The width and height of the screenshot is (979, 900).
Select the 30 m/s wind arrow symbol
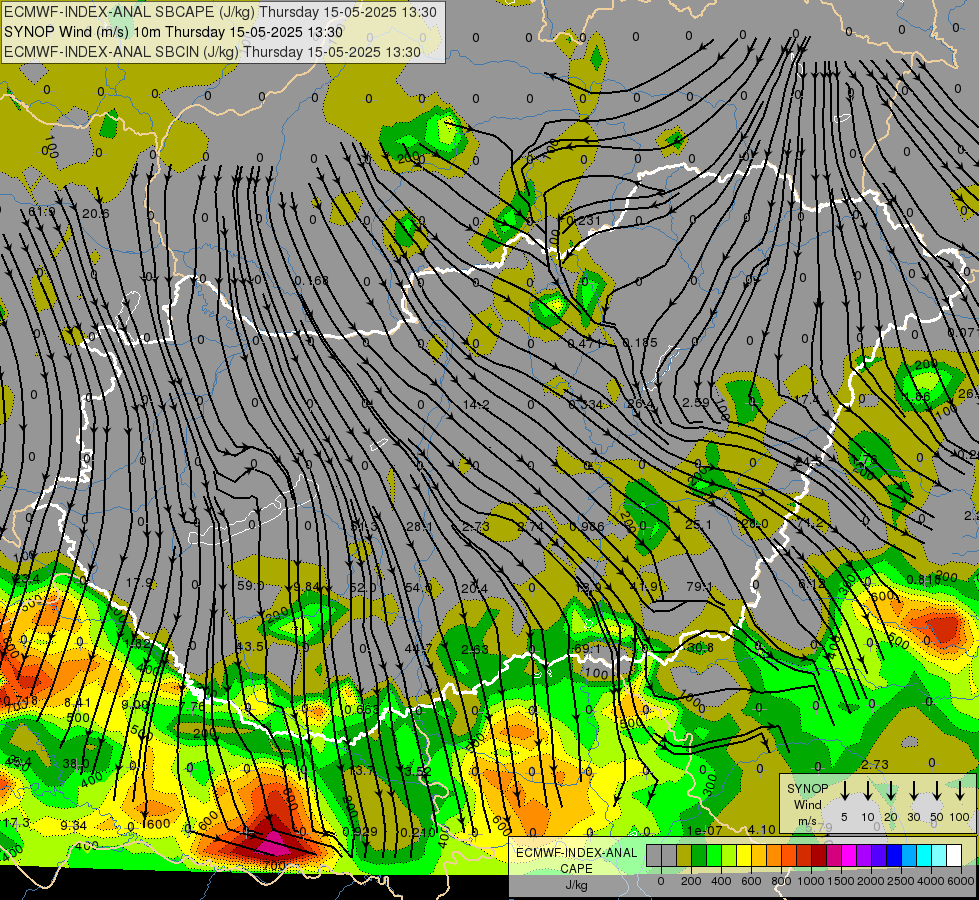(913, 791)
